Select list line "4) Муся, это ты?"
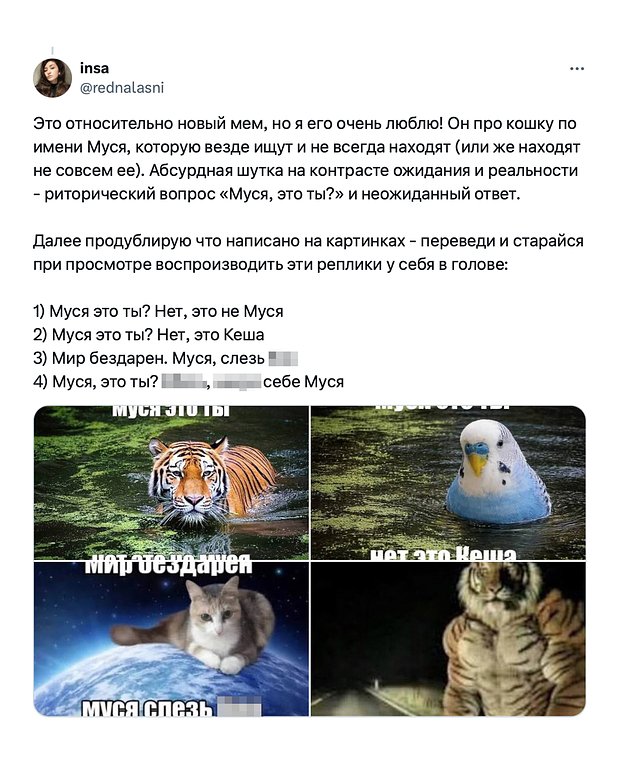The height and width of the screenshot is (775, 620). pos(188,382)
